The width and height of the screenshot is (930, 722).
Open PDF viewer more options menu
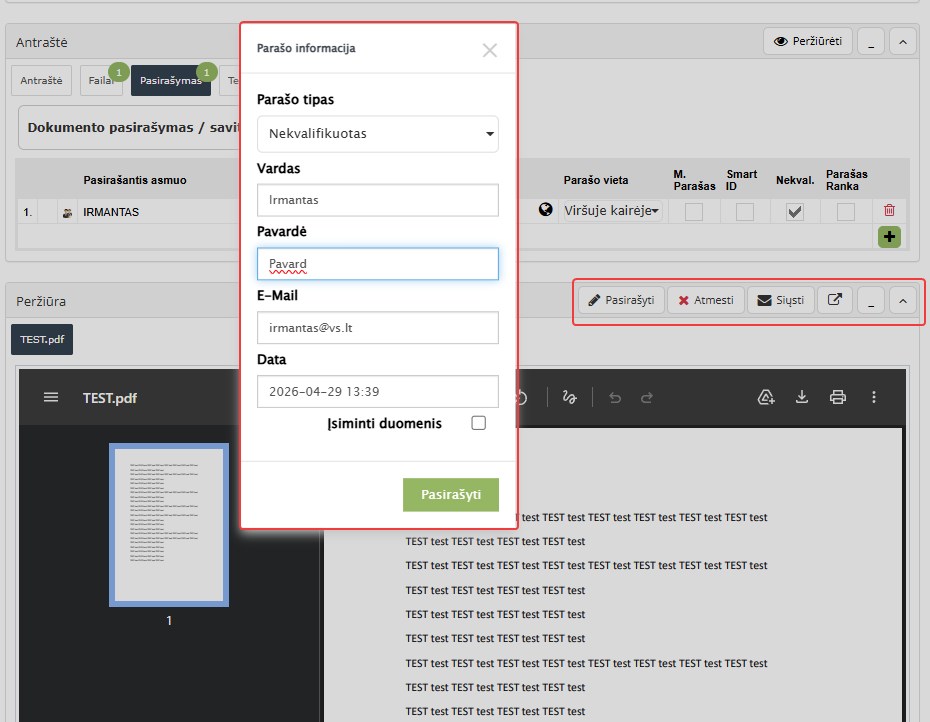pyautogui.click(x=874, y=397)
